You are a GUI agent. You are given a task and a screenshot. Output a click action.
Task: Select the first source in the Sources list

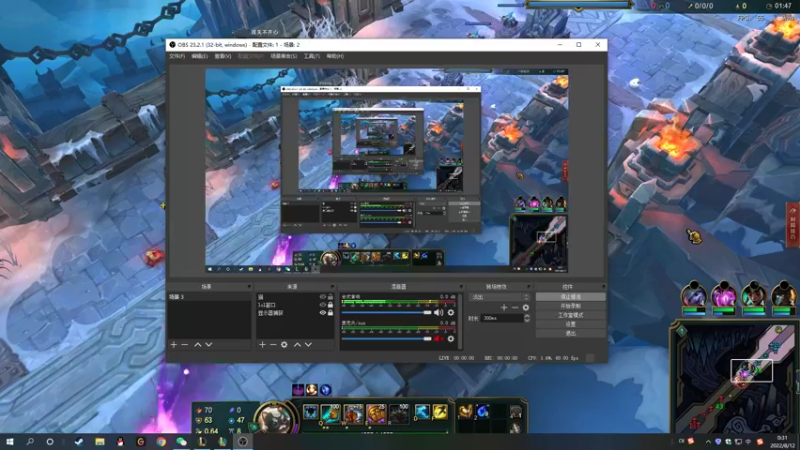(x=287, y=296)
